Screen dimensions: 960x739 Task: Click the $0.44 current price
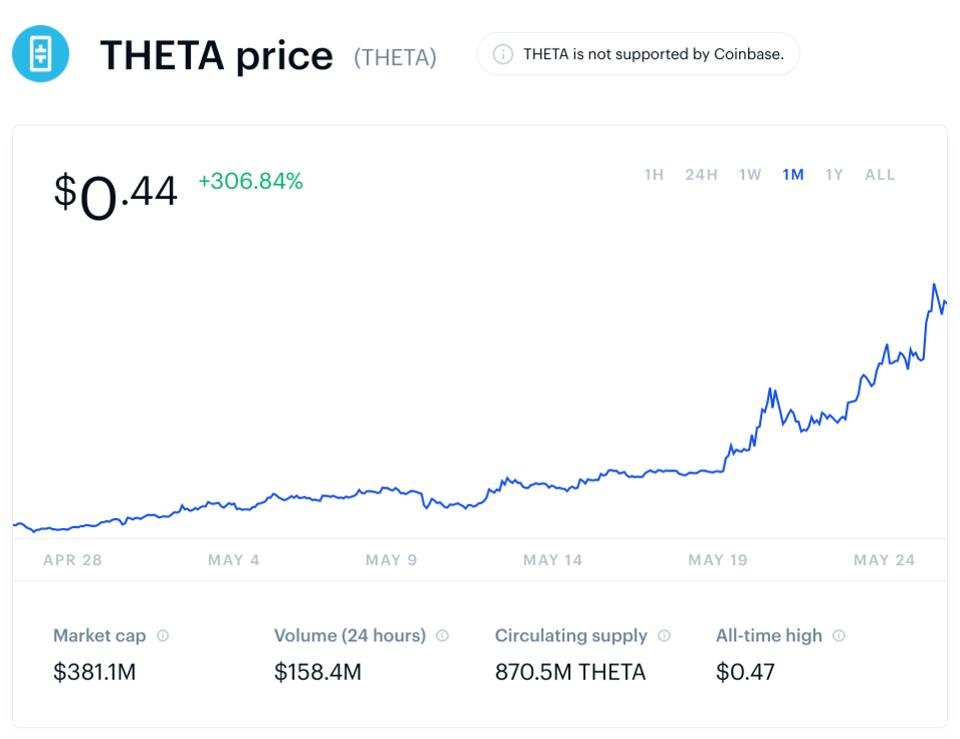116,195
